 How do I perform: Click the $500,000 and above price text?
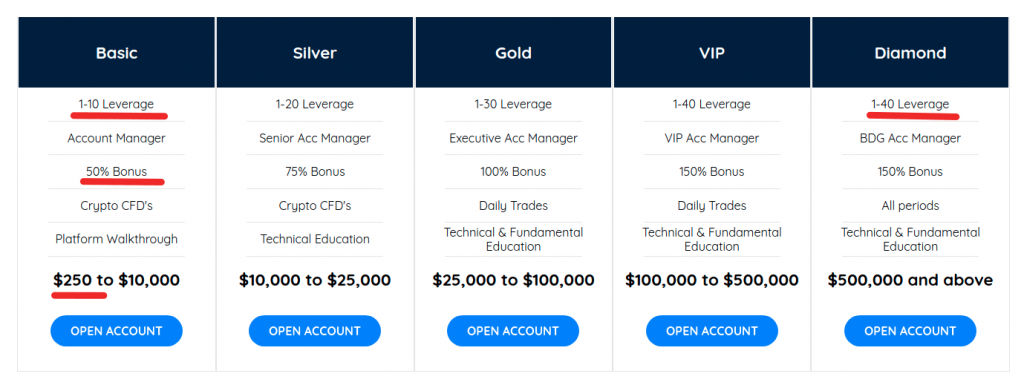[x=910, y=281]
